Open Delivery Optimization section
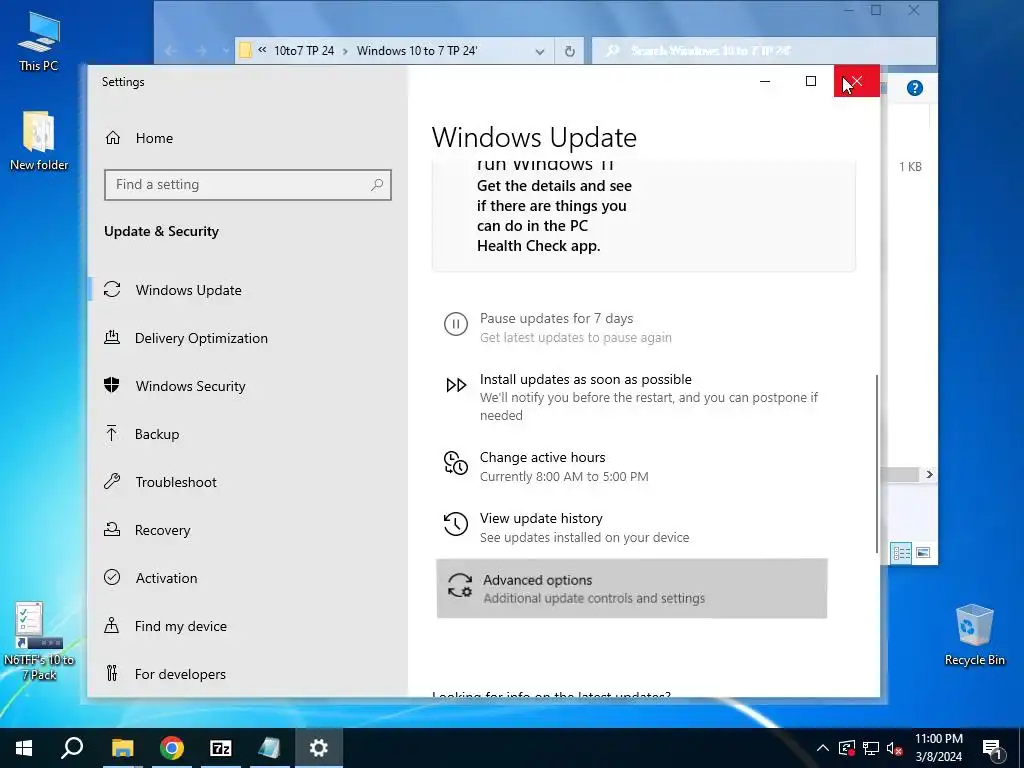This screenshot has width=1024, height=768. pos(200,338)
